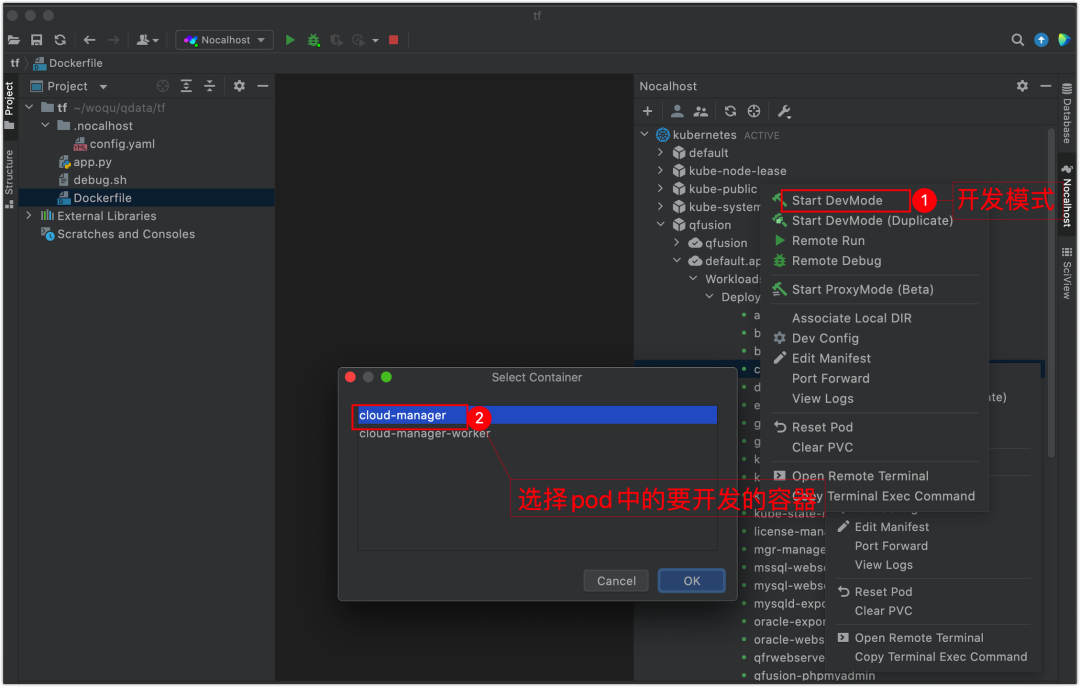Collapse the kubernetes cluster node
This screenshot has width=1080, height=687.
[x=645, y=134]
